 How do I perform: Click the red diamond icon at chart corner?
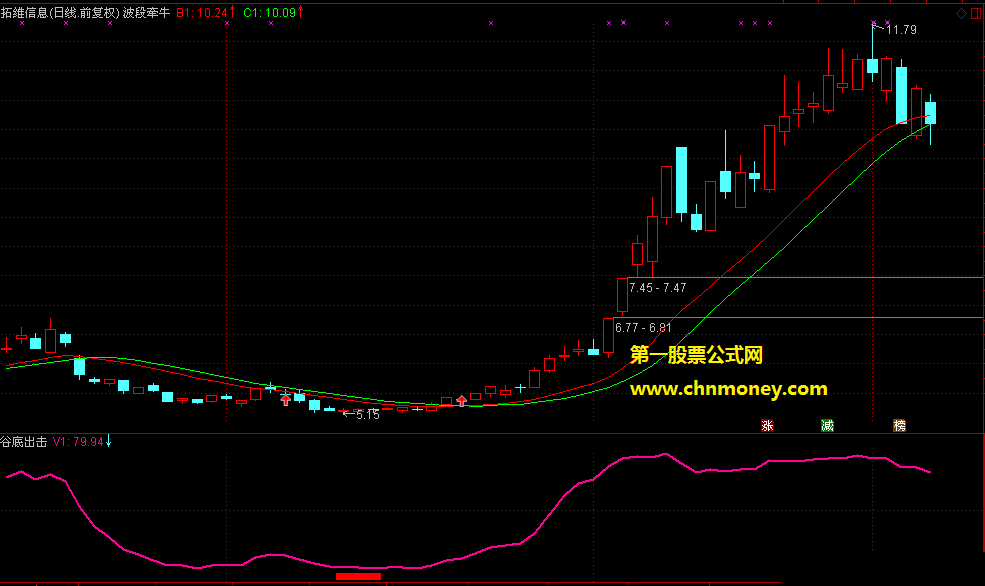pos(961,13)
